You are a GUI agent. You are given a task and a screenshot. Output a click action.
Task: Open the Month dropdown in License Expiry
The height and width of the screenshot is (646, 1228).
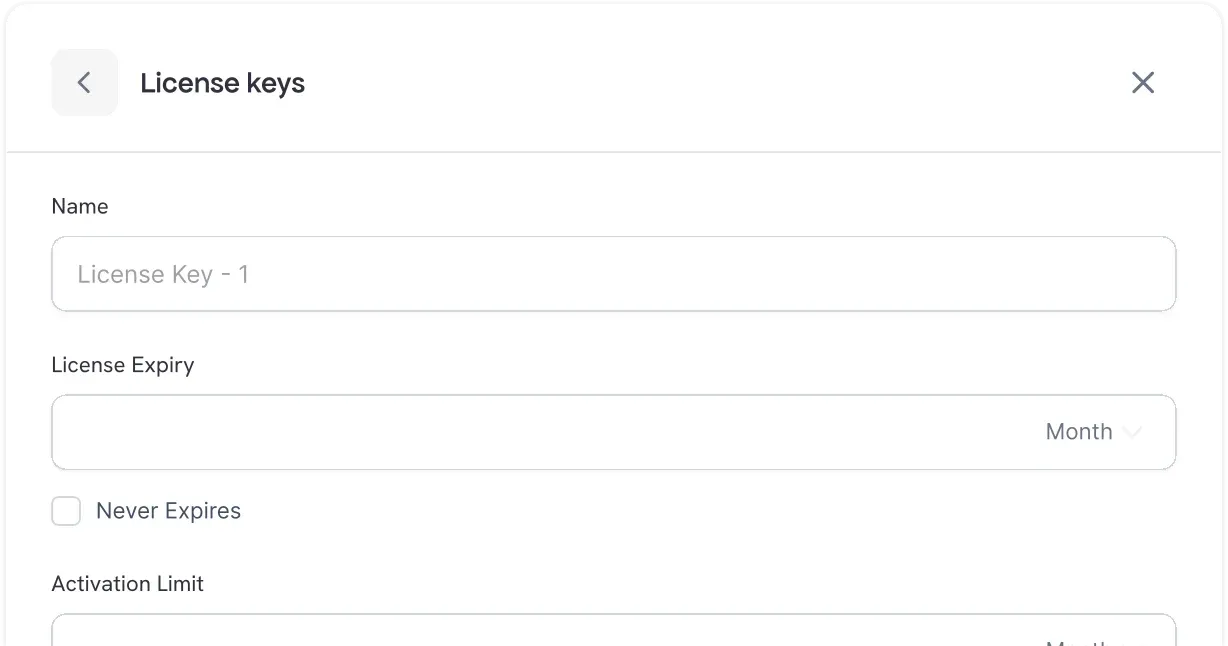point(1092,432)
